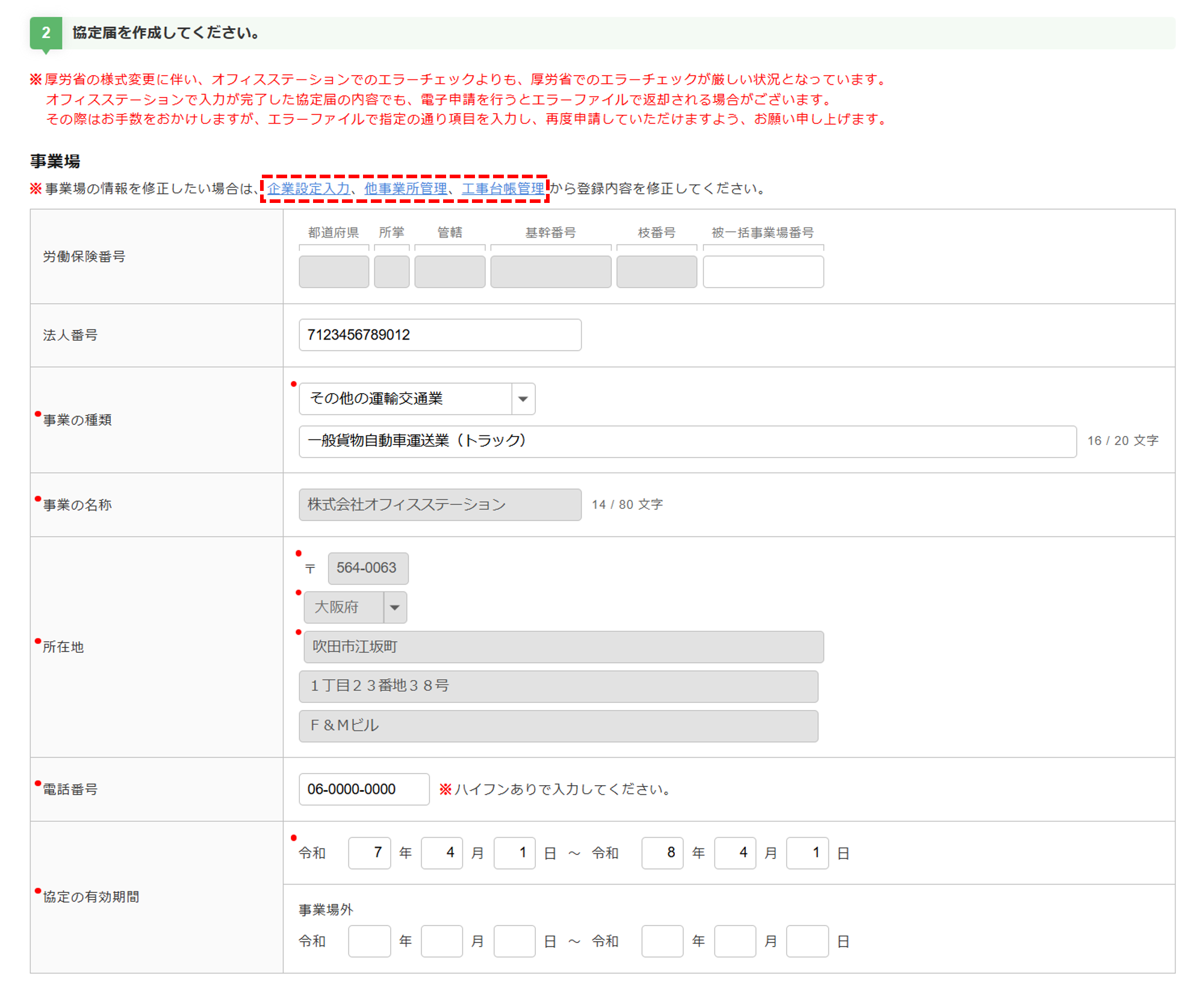Click the 事業場外 end month field
1204x993 pixels.
pyautogui.click(x=734, y=941)
